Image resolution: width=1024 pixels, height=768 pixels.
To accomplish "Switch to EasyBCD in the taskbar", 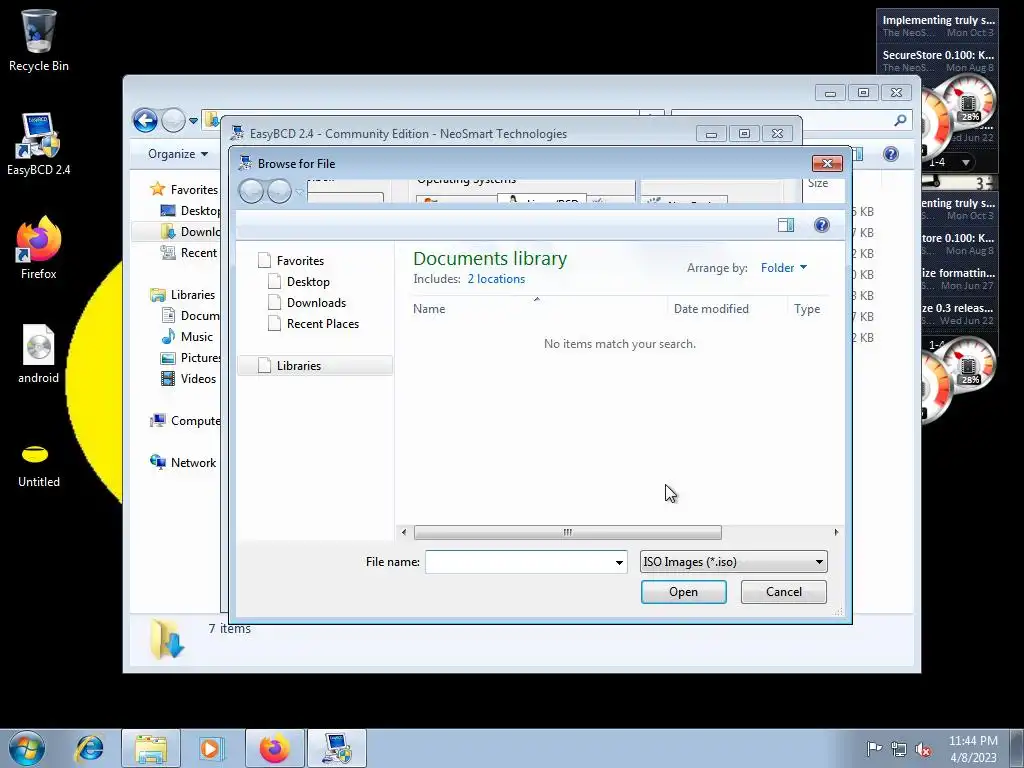I will pos(337,748).
